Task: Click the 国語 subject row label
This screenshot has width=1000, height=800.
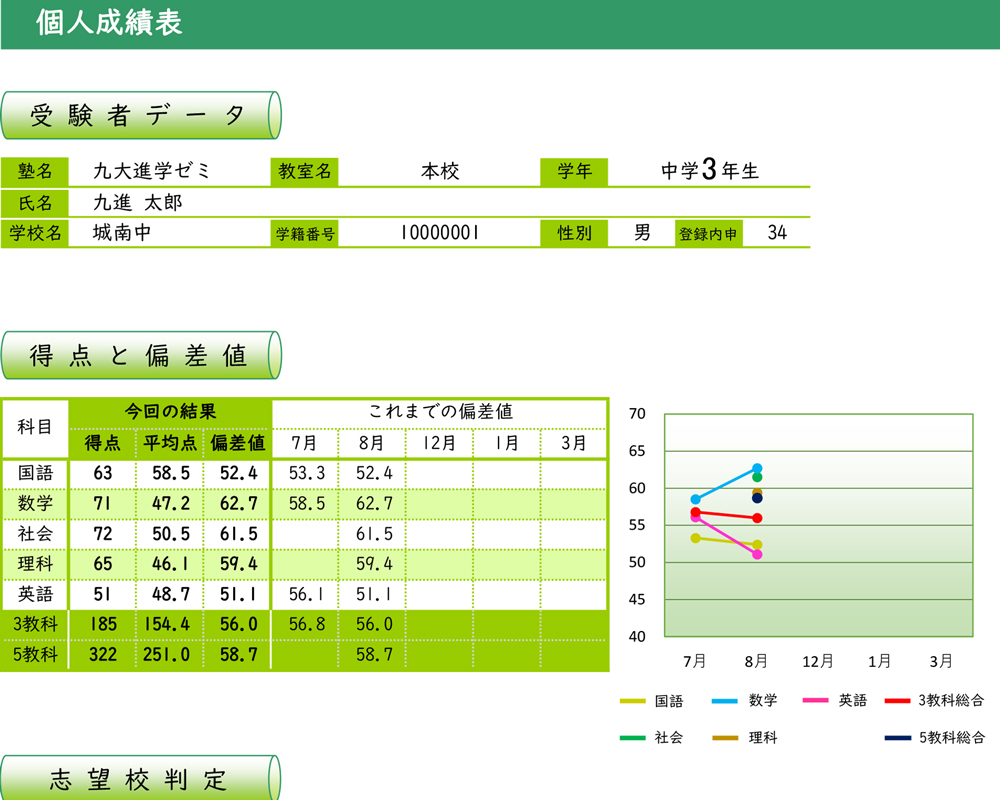Action: tap(35, 473)
